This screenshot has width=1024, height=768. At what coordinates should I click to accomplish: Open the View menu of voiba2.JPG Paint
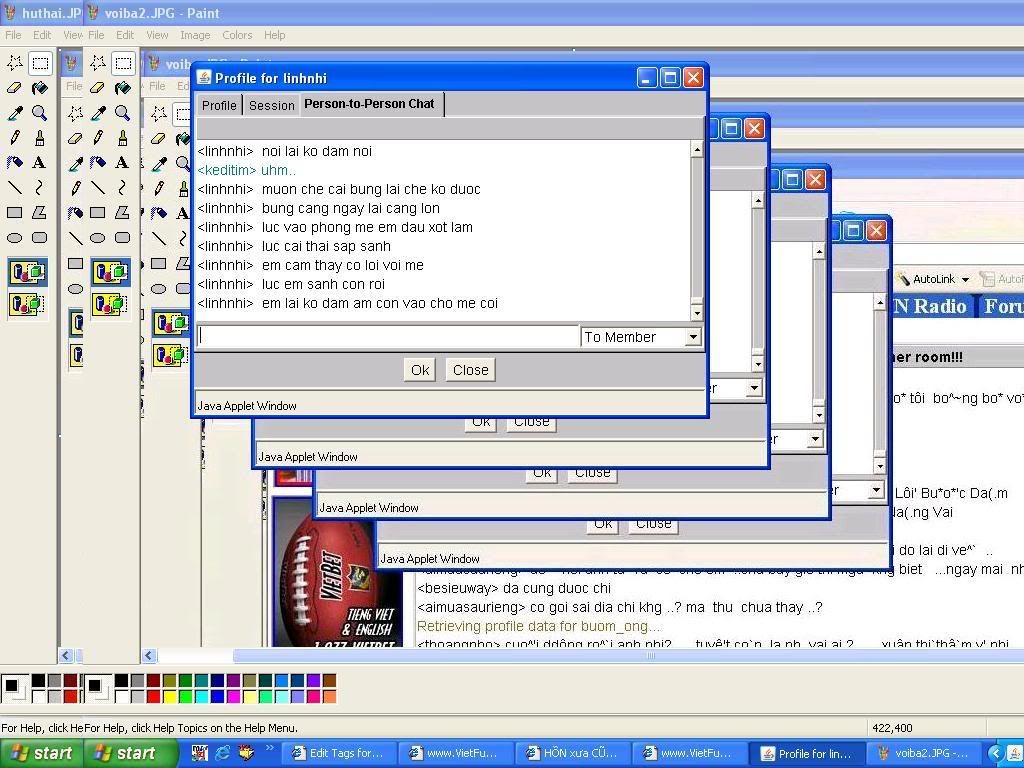157,35
